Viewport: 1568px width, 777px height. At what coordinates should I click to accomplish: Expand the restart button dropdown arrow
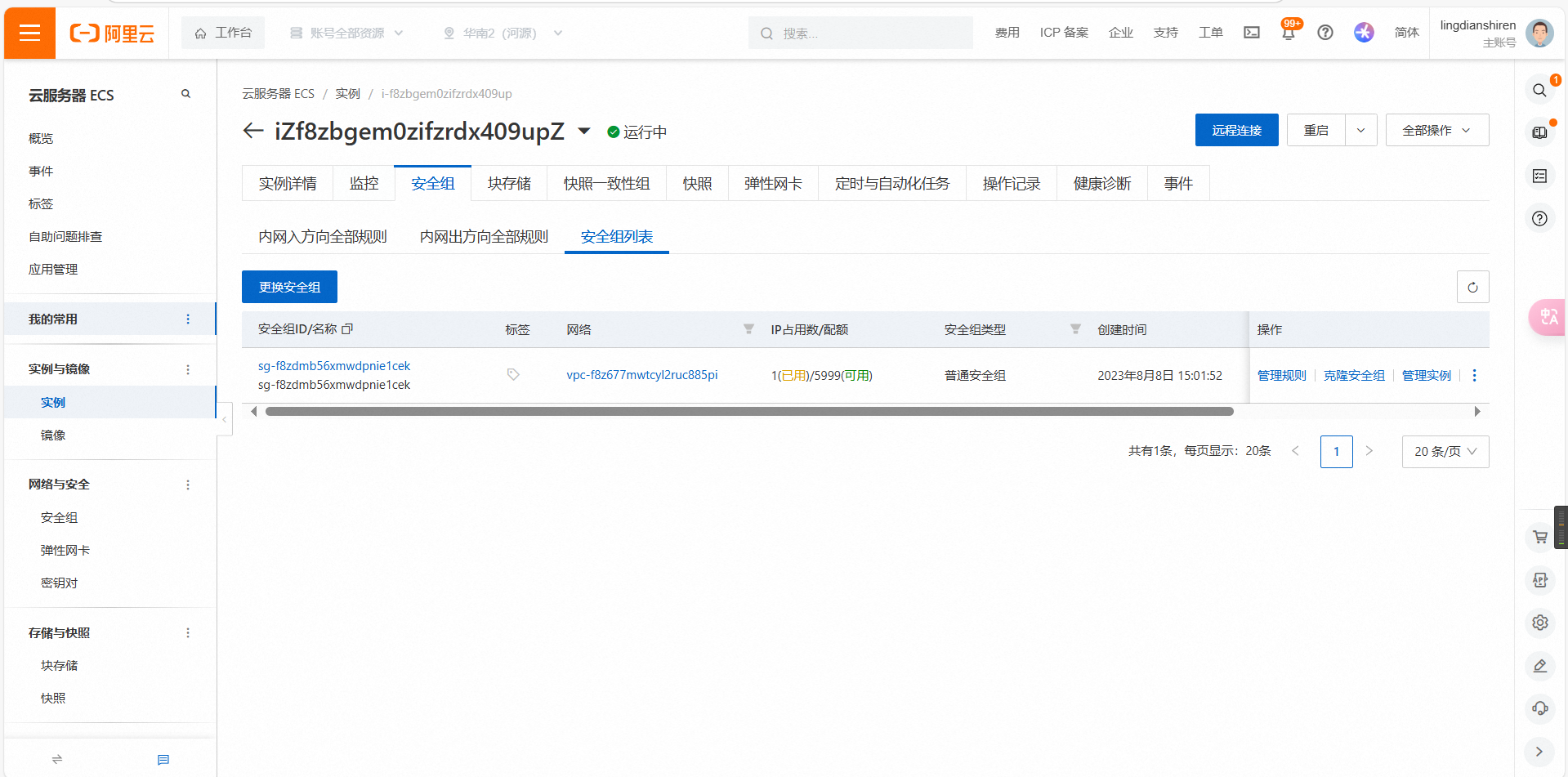tap(1360, 131)
